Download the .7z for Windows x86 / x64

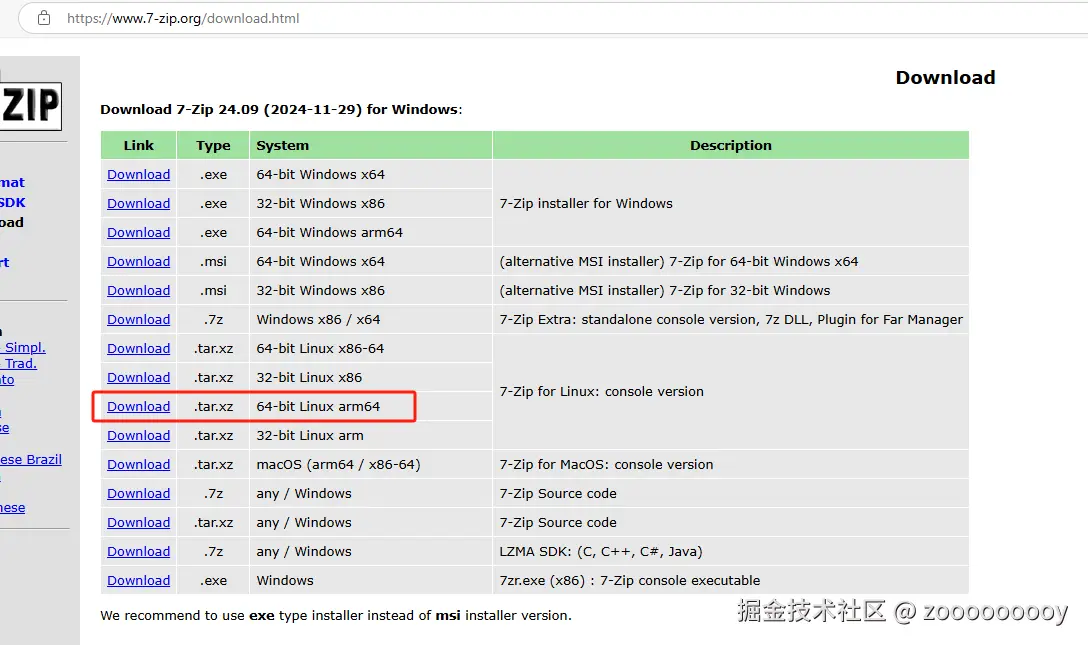(x=139, y=320)
